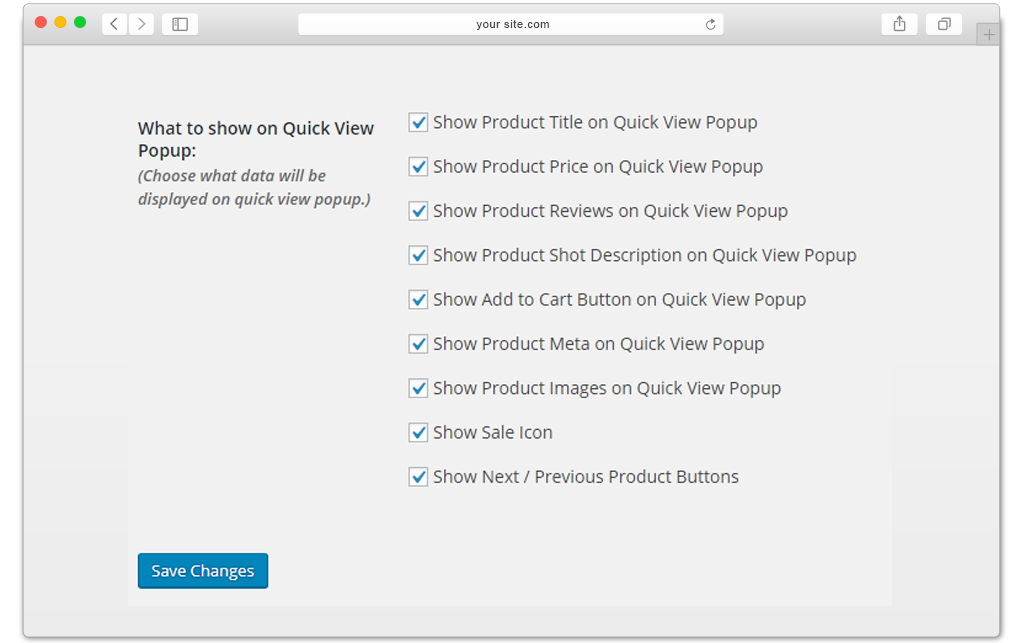Add a new tab with plus icon
Image resolution: width=1024 pixels, height=643 pixels.
click(x=989, y=35)
